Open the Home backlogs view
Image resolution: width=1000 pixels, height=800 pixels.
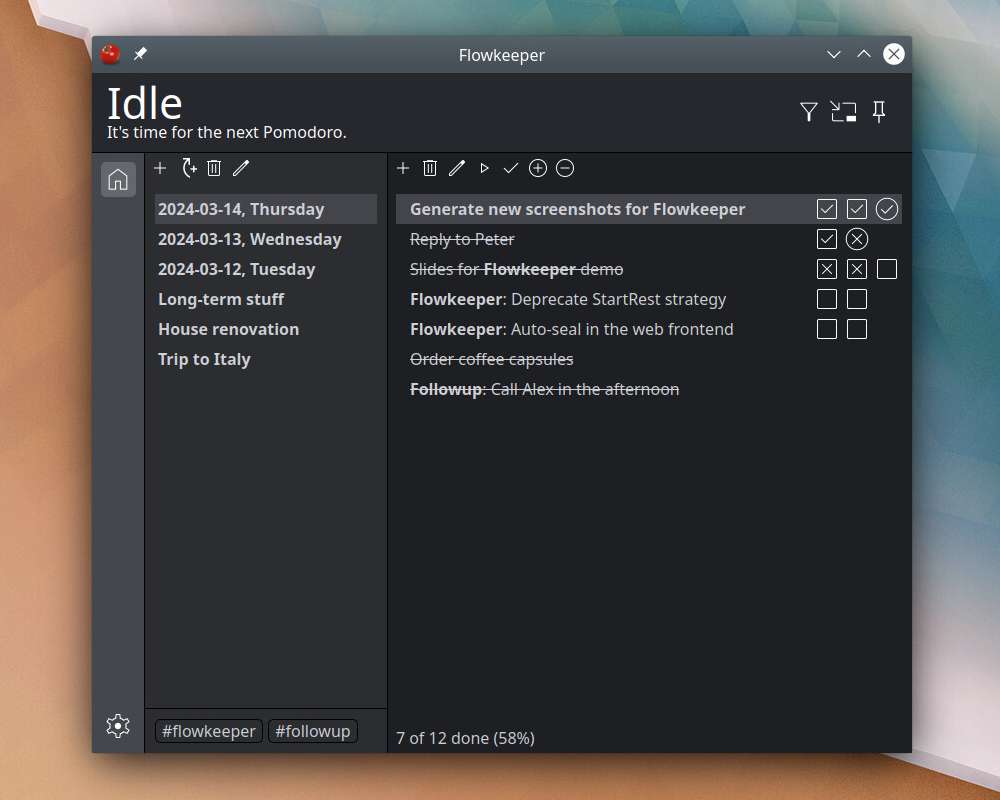click(x=118, y=179)
